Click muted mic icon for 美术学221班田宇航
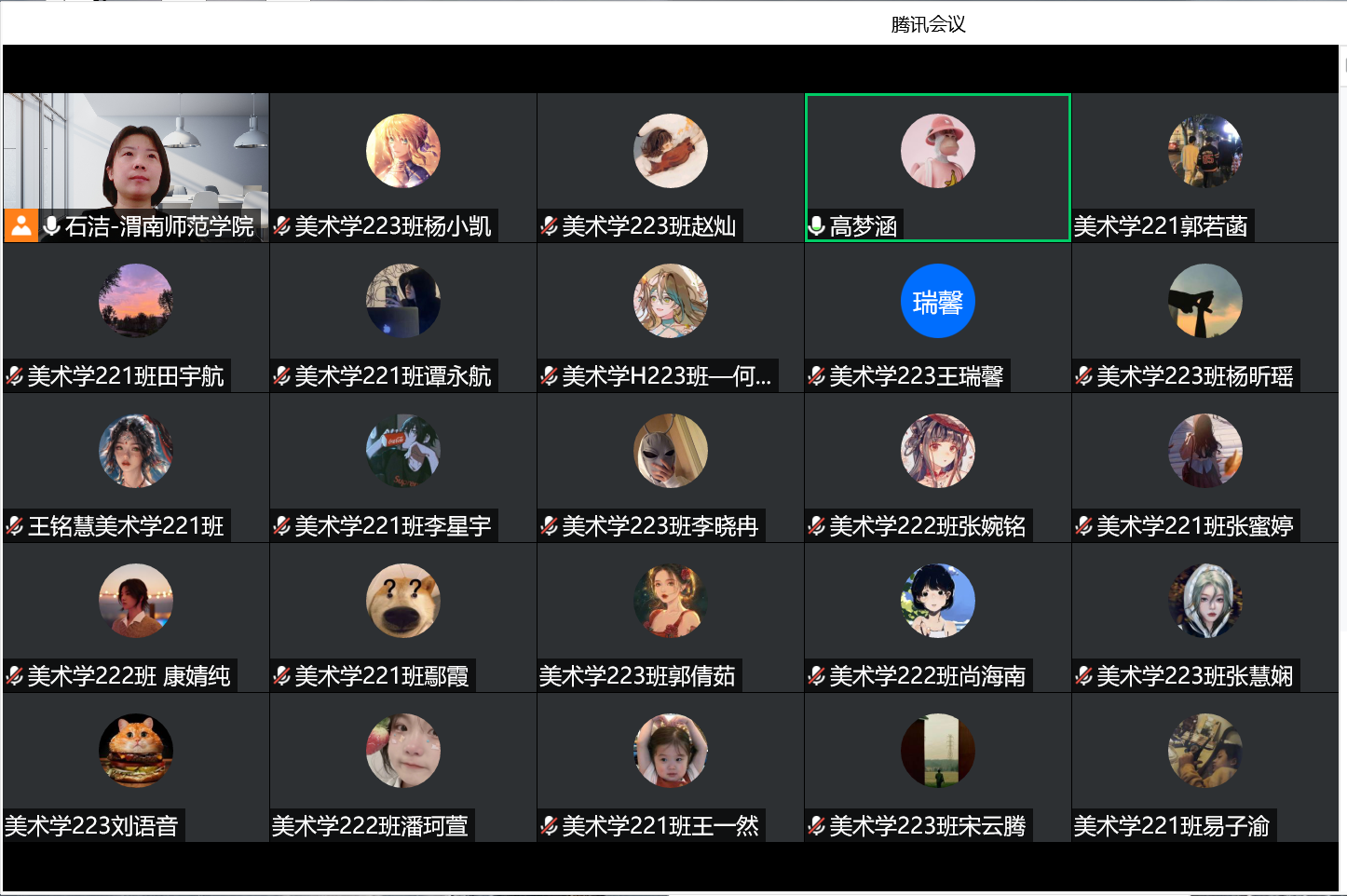Image resolution: width=1347 pixels, height=896 pixels. click(15, 376)
